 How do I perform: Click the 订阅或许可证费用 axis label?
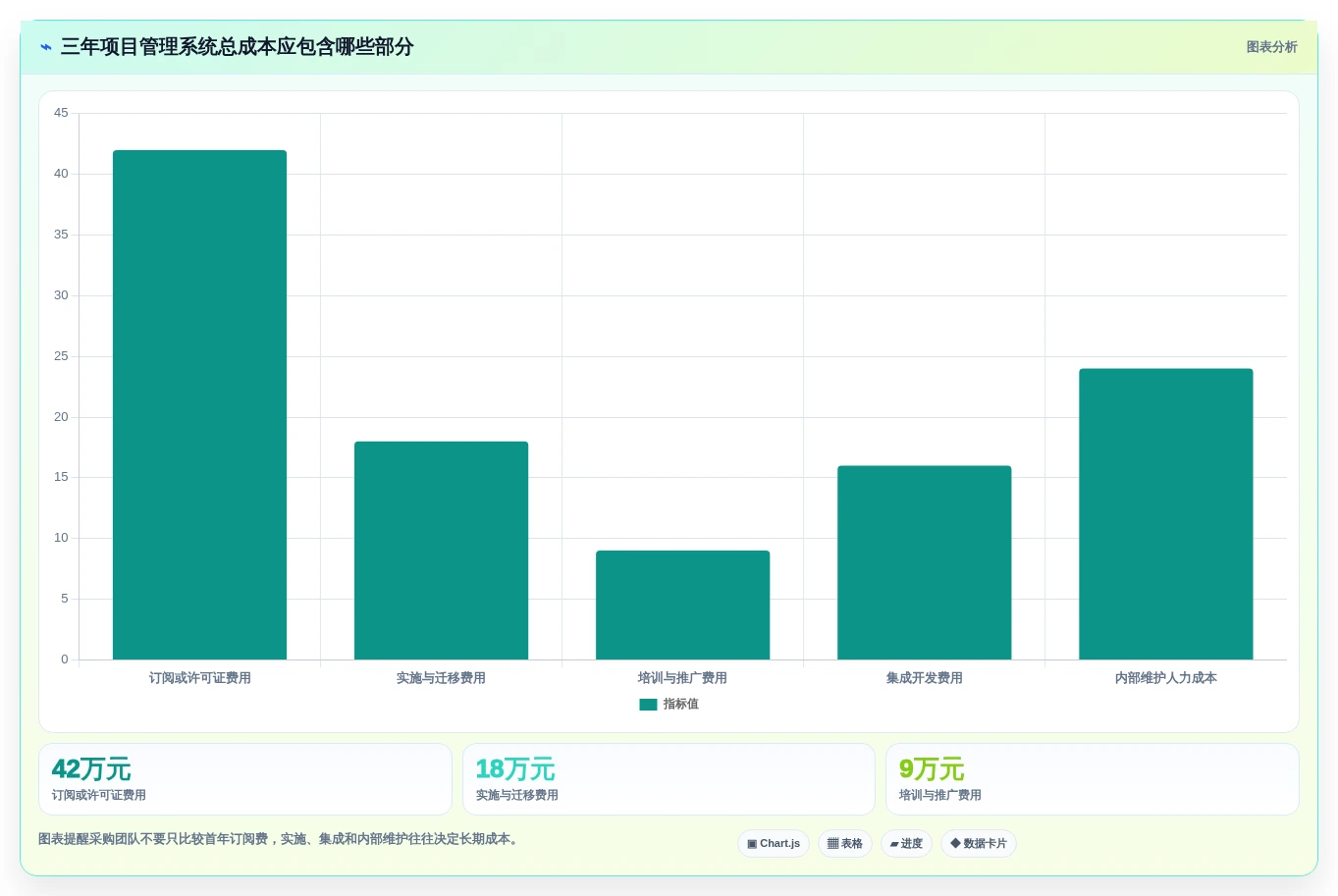click(200, 678)
